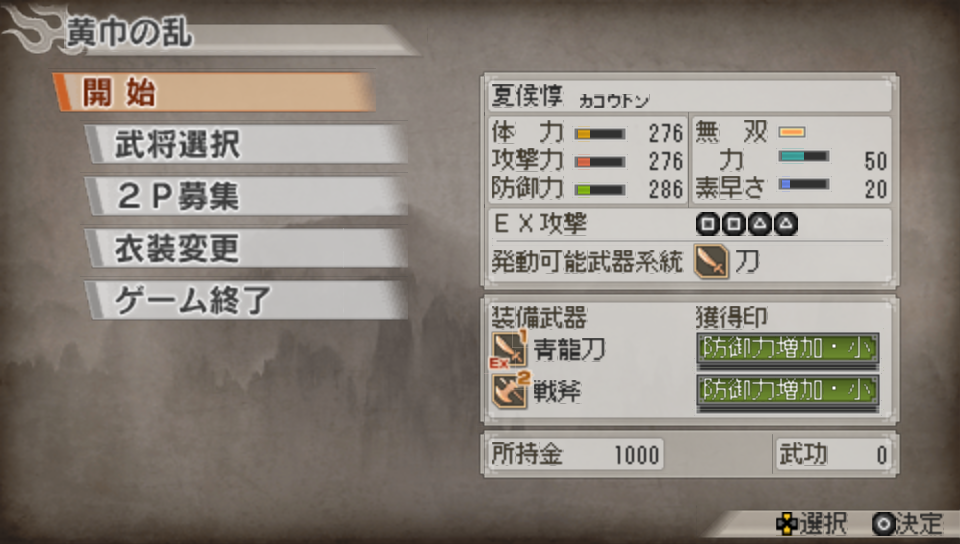Select second 防御力増加・小 seal badge
The height and width of the screenshot is (544, 960).
coord(788,390)
